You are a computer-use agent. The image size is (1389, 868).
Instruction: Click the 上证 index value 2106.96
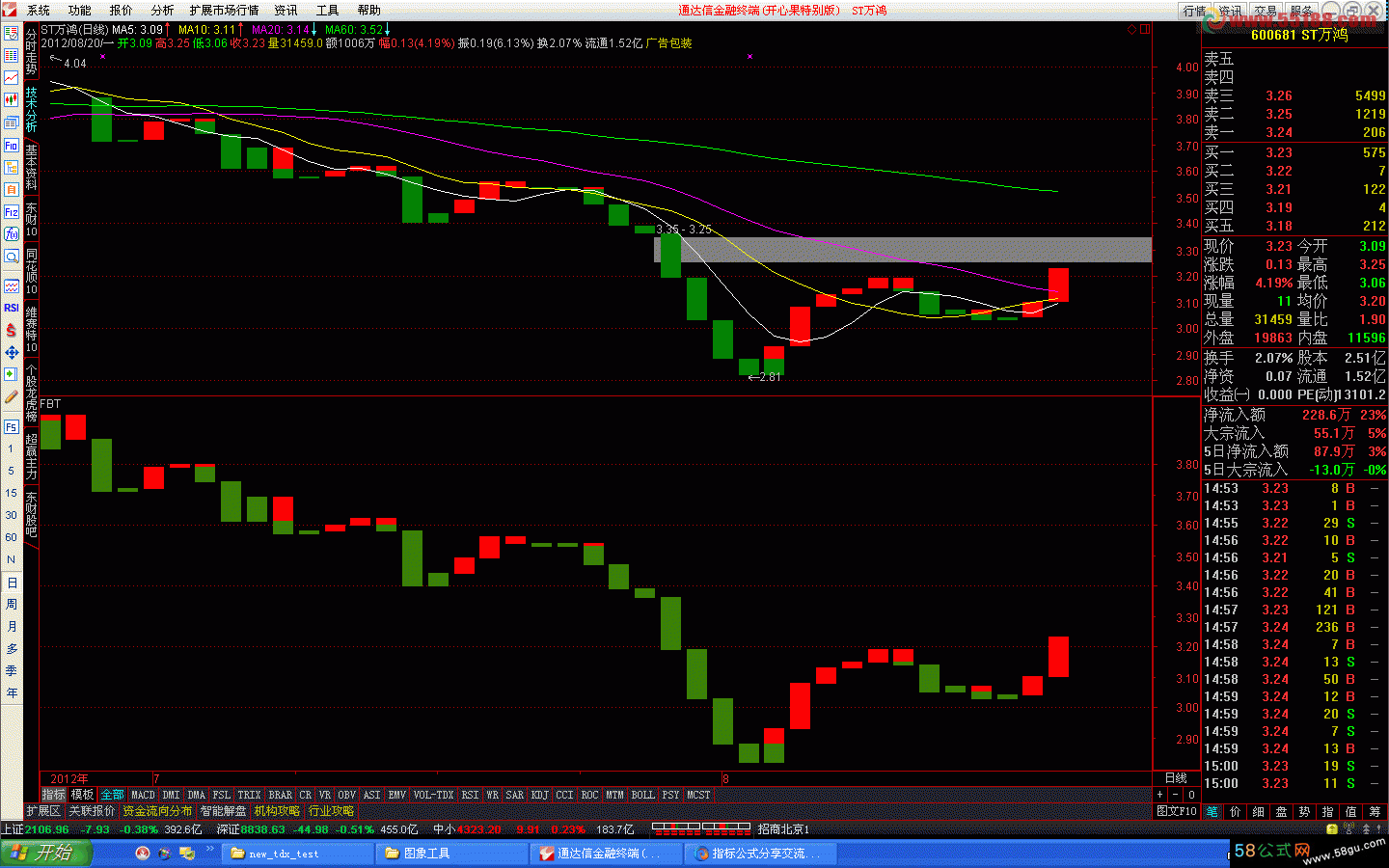pos(46,829)
